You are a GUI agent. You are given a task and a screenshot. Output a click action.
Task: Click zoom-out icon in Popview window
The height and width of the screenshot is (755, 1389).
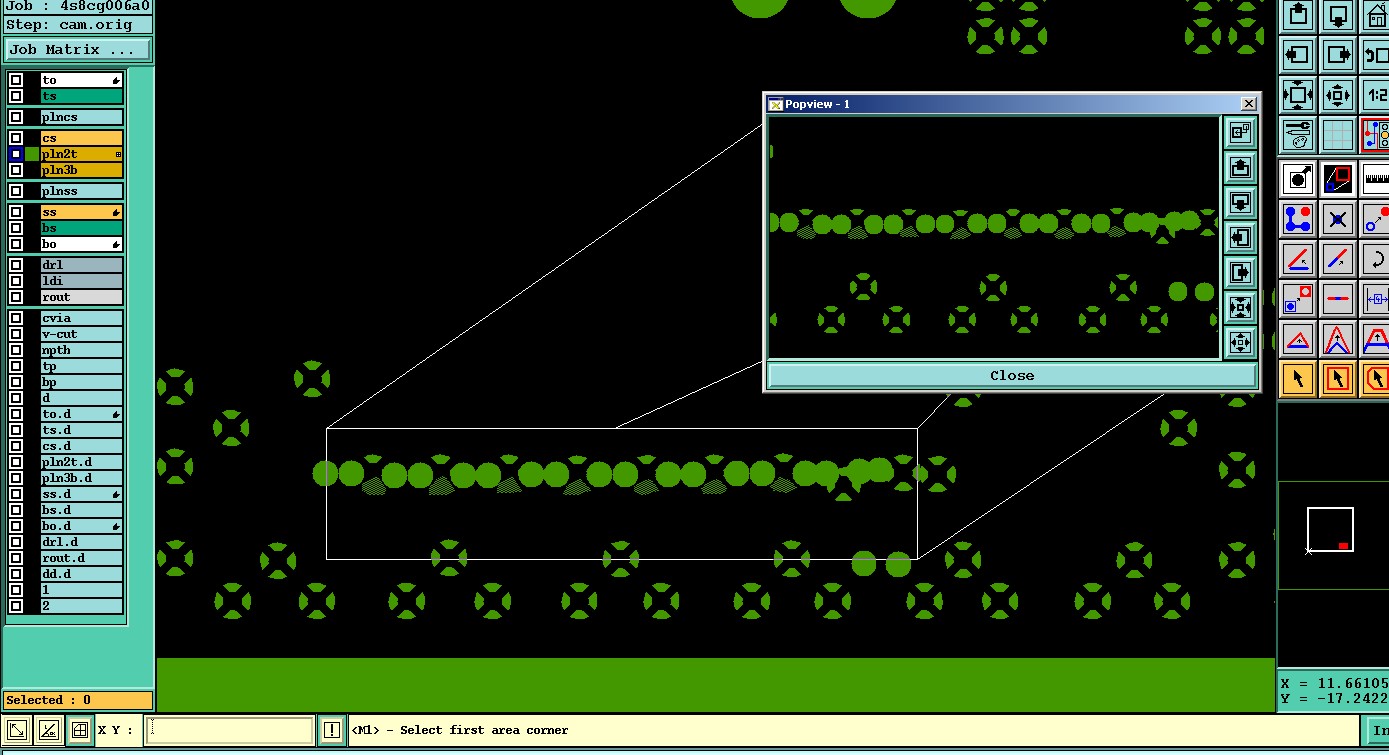click(x=1240, y=342)
